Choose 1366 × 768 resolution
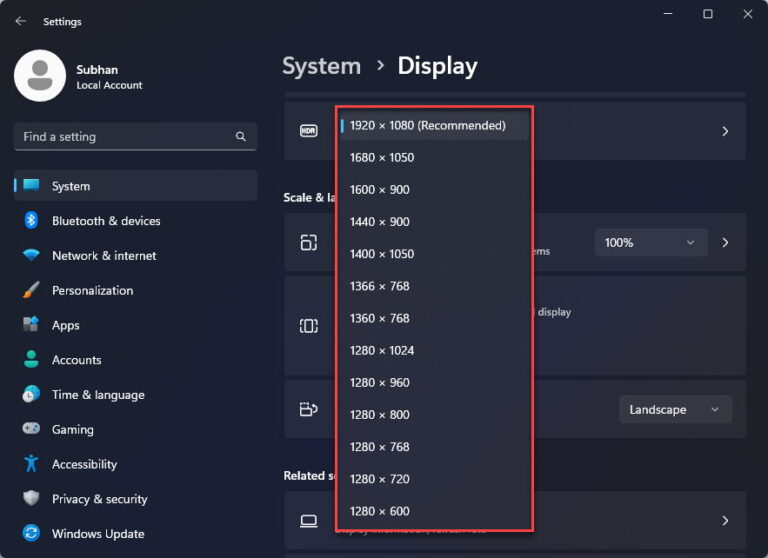 (380, 286)
